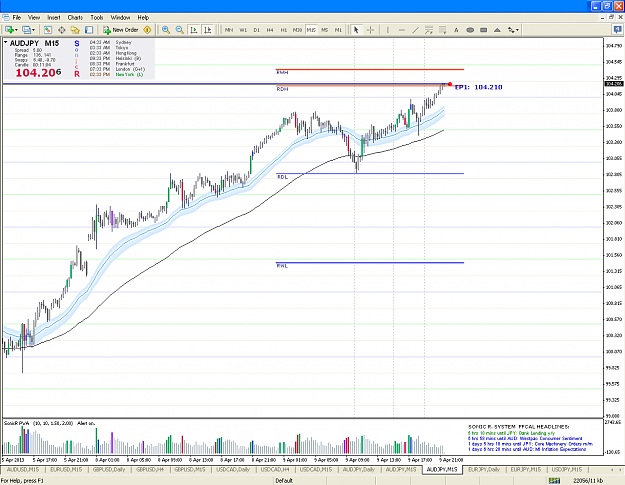Select the crosshair tool
Viewport: 625px width, 485px height.
370,30
